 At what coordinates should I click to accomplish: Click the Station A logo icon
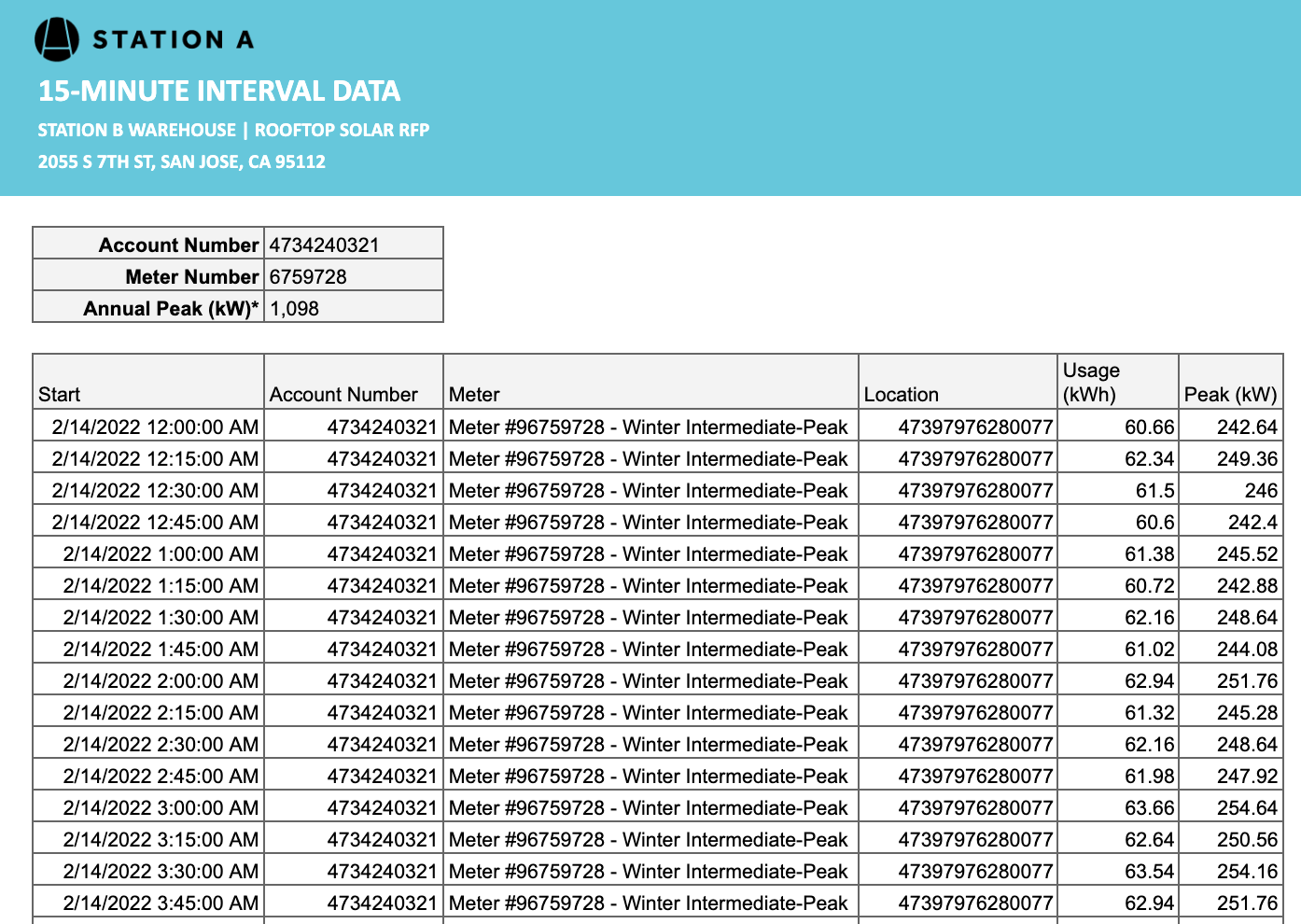click(x=56, y=39)
